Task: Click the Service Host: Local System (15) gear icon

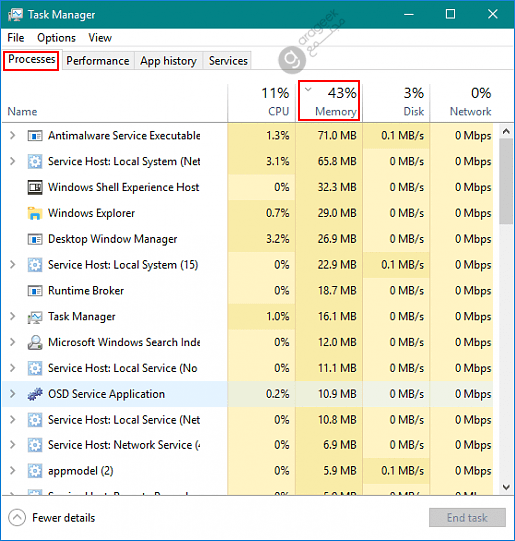Action: pos(35,265)
